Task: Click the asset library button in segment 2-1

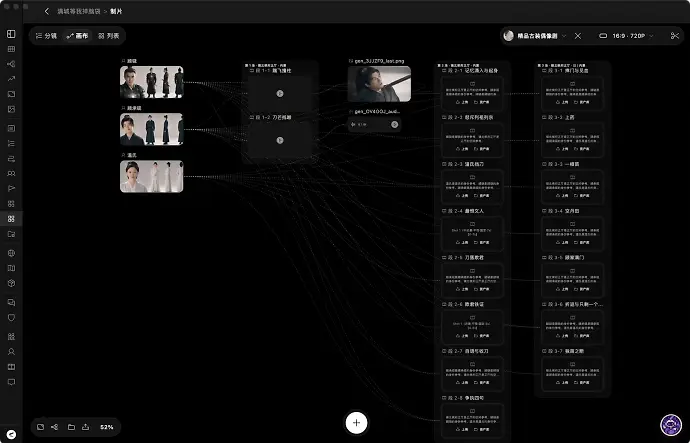Action: (x=481, y=102)
